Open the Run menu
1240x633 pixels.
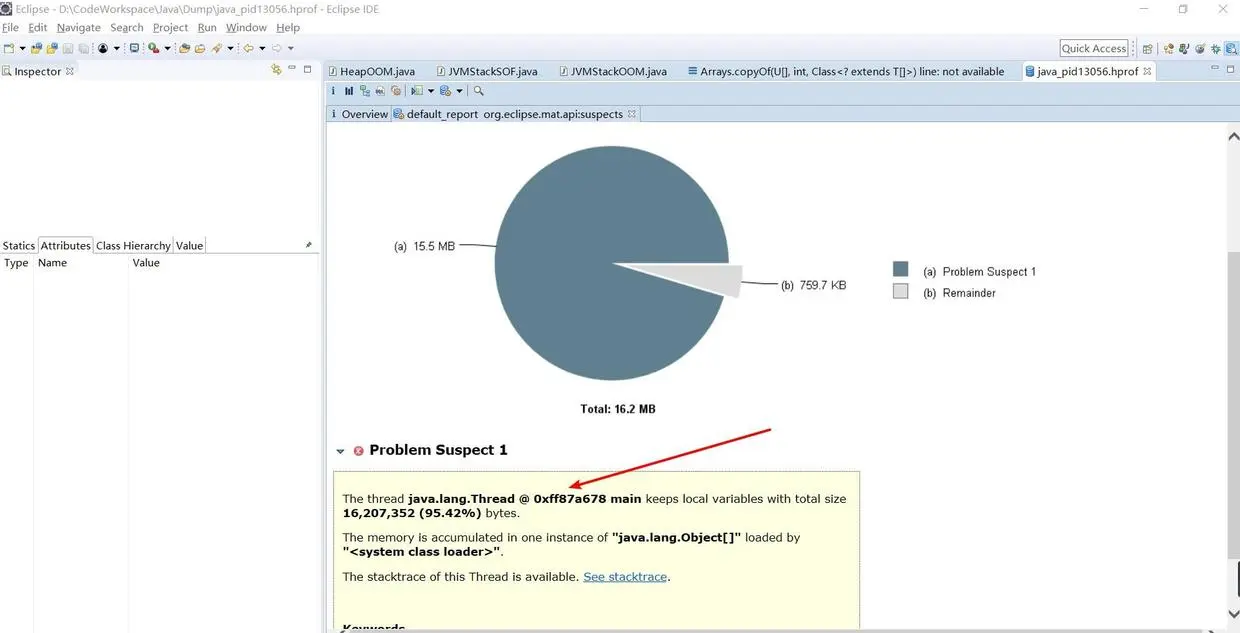point(207,28)
